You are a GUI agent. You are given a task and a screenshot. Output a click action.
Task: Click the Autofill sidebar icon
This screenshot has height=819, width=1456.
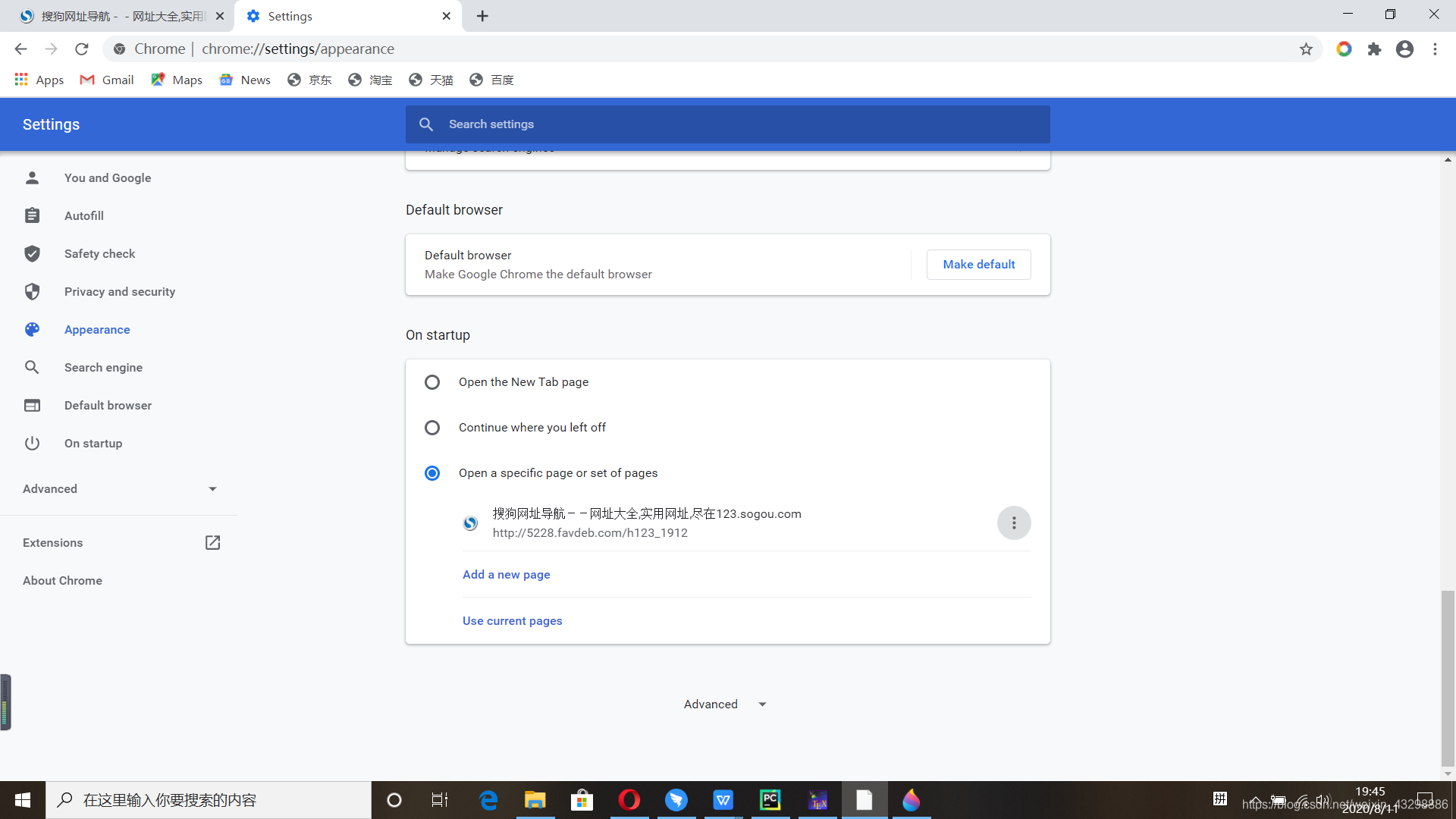(x=32, y=216)
